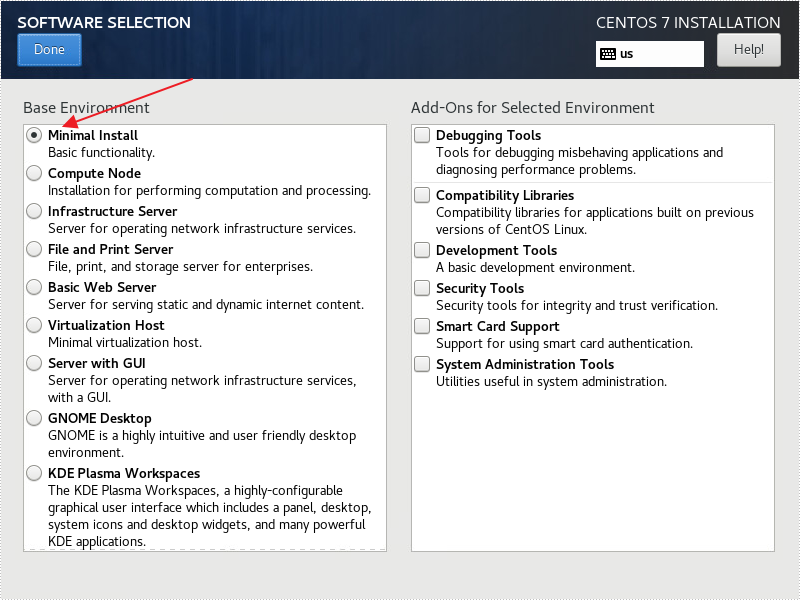Click 'GNOME is a highly intuitive' description
Viewport: 800px width, 600px height.
coord(202,444)
